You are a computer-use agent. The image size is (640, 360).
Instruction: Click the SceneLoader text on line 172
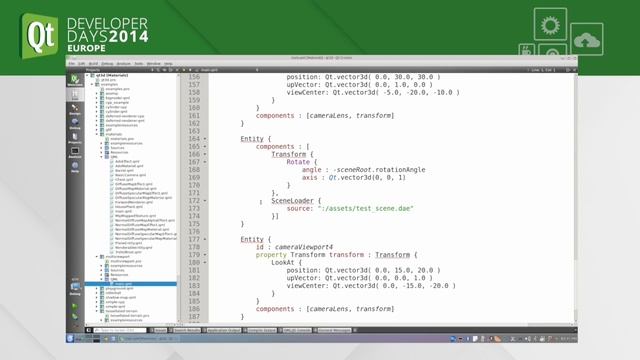pyautogui.click(x=293, y=201)
